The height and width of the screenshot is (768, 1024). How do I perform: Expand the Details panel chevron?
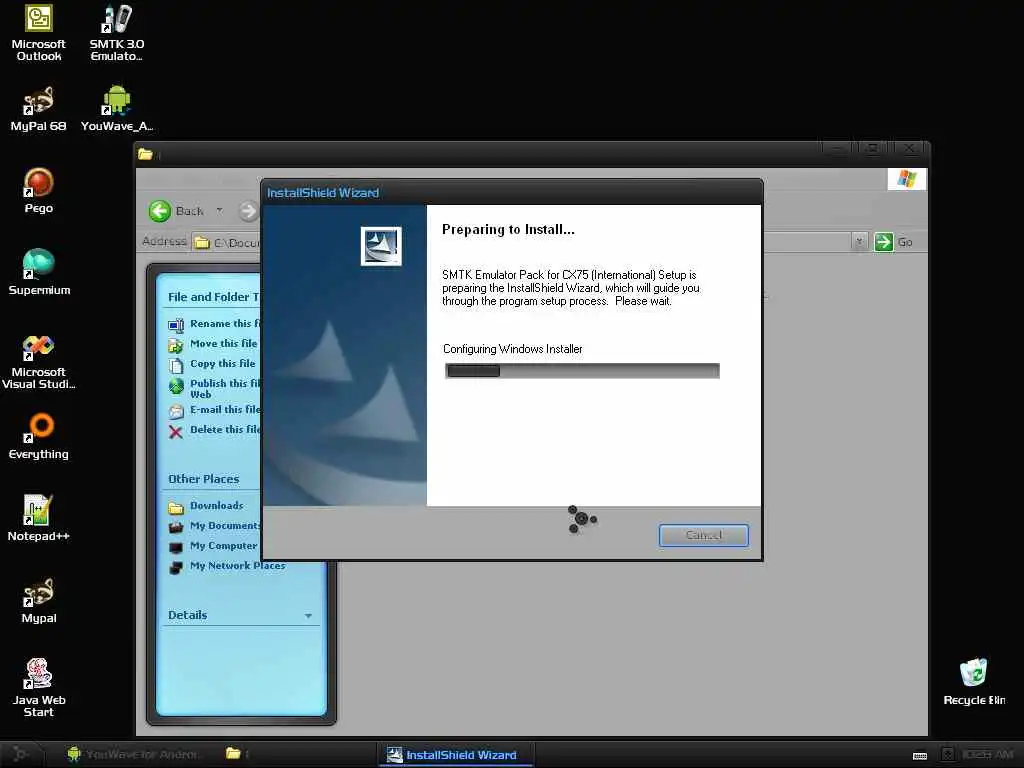[308, 616]
